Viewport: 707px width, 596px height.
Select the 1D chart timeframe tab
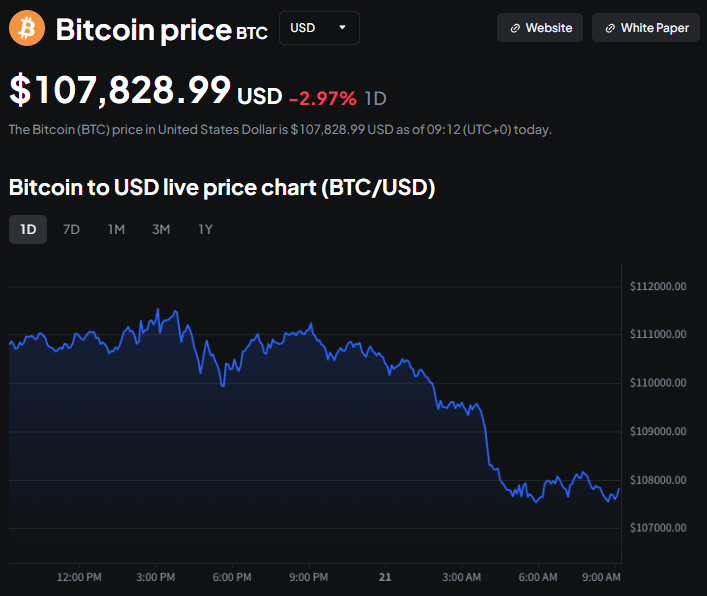point(28,229)
